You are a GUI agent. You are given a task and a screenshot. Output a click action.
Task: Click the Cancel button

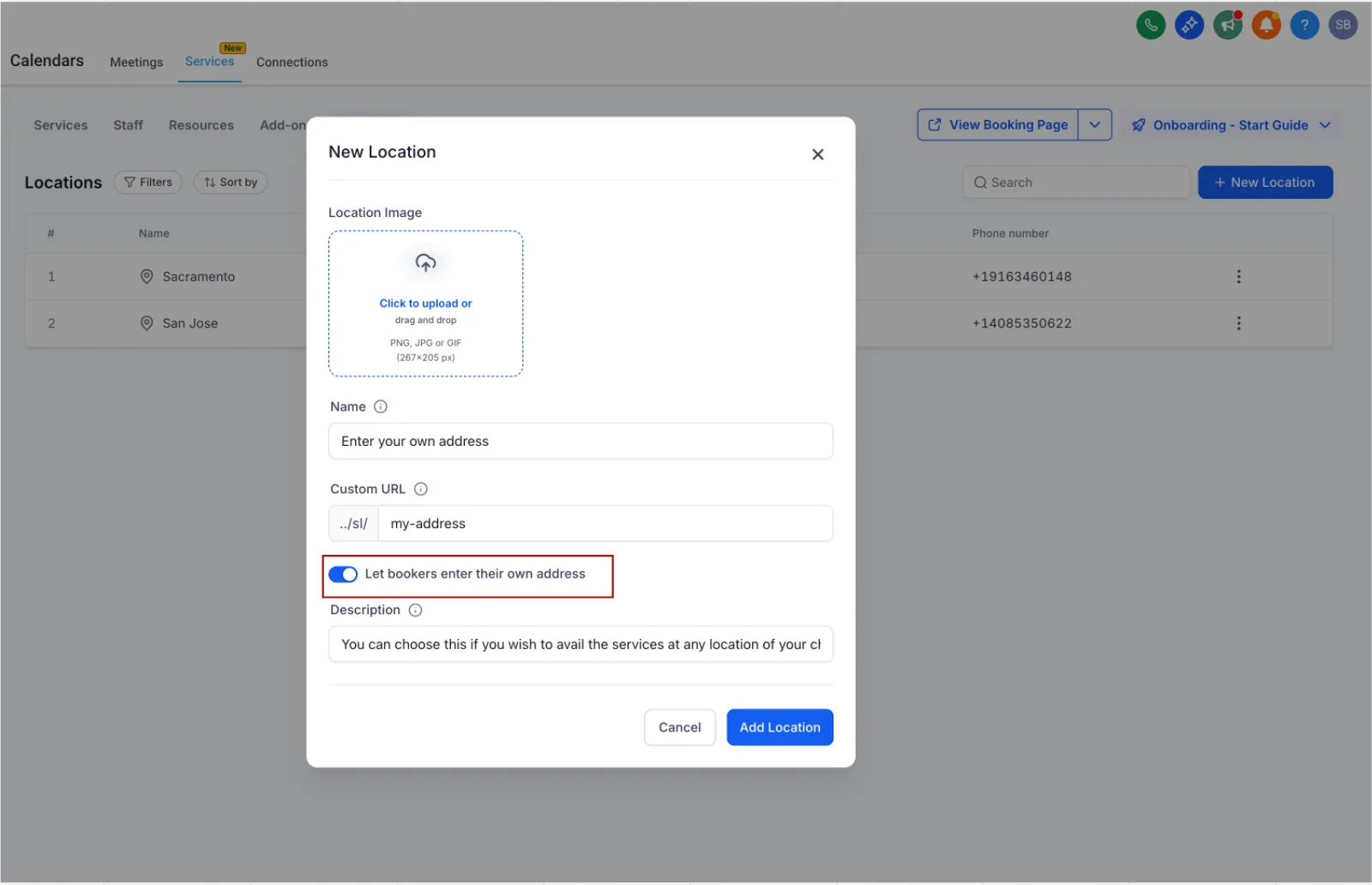point(679,727)
